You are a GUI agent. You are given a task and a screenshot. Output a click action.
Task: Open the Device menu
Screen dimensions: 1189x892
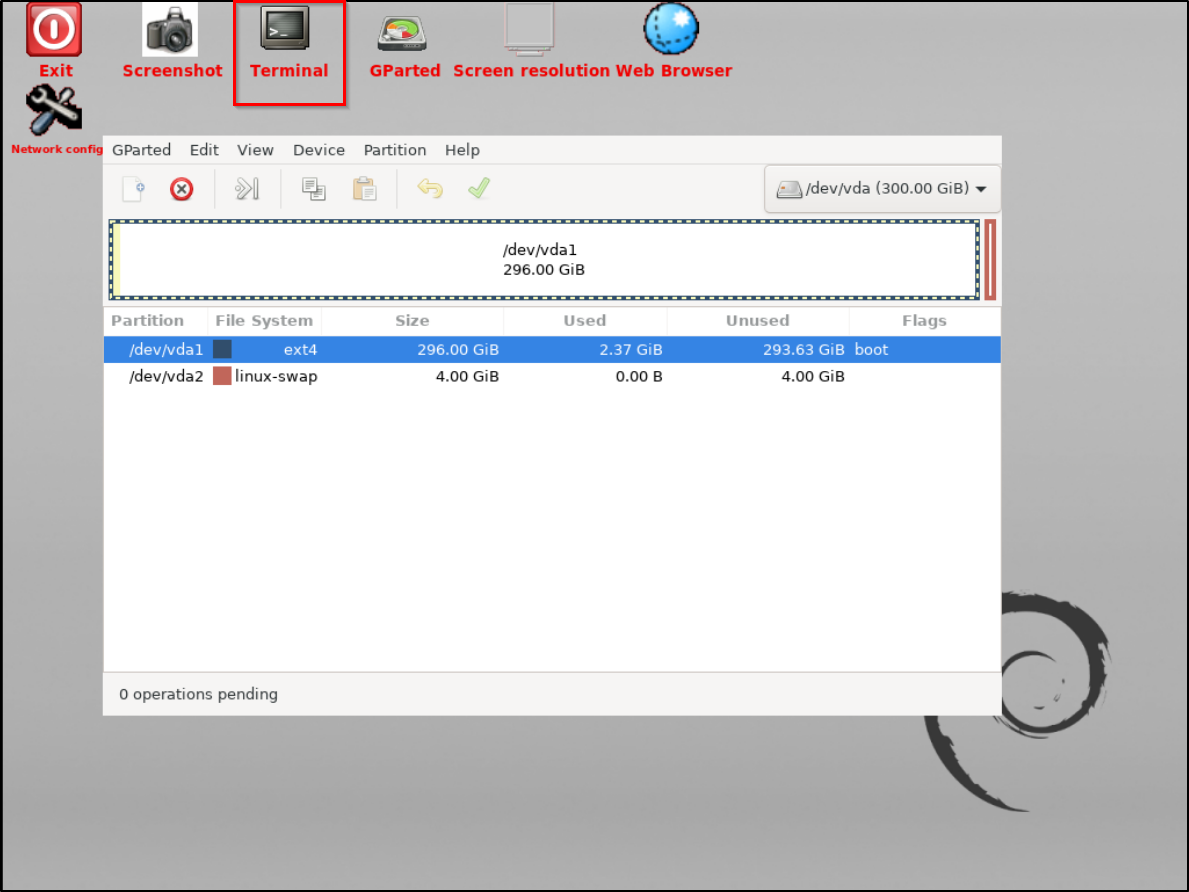(318, 150)
